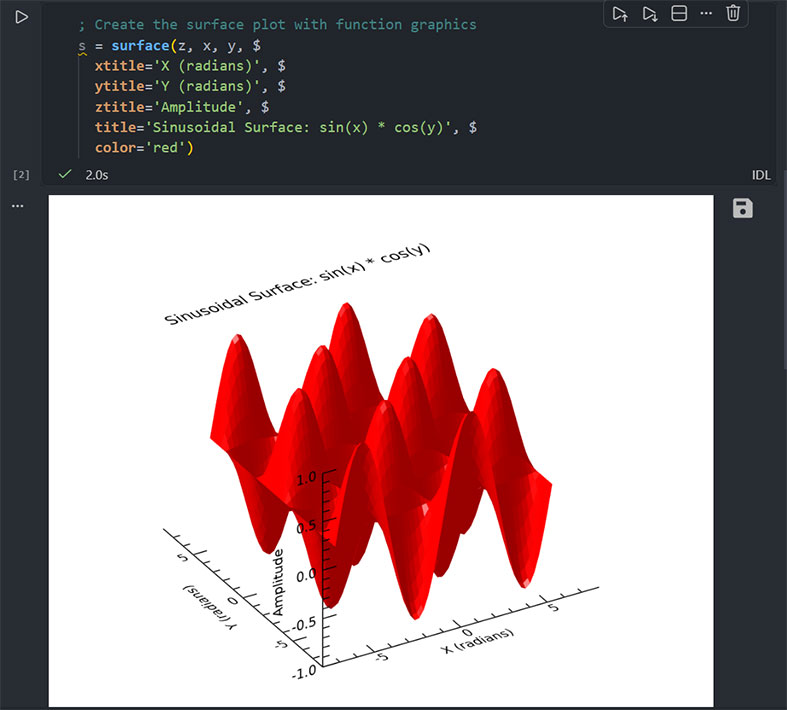Click the green execution success checkmark

click(65, 175)
